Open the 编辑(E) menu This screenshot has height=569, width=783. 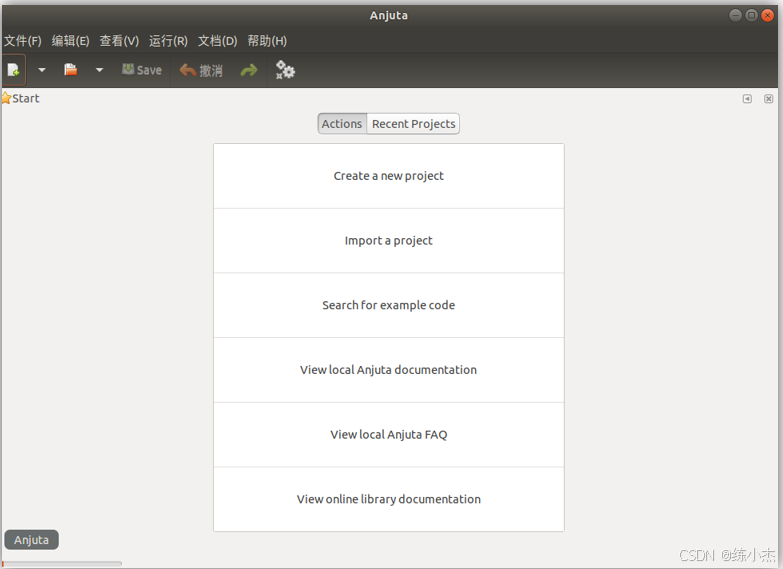pyautogui.click(x=70, y=41)
